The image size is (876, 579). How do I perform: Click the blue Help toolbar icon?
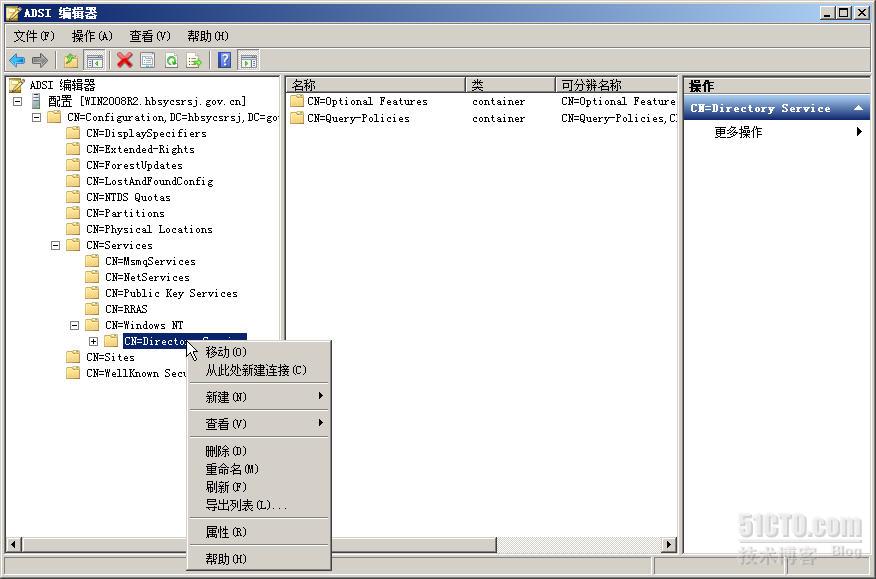click(x=225, y=60)
